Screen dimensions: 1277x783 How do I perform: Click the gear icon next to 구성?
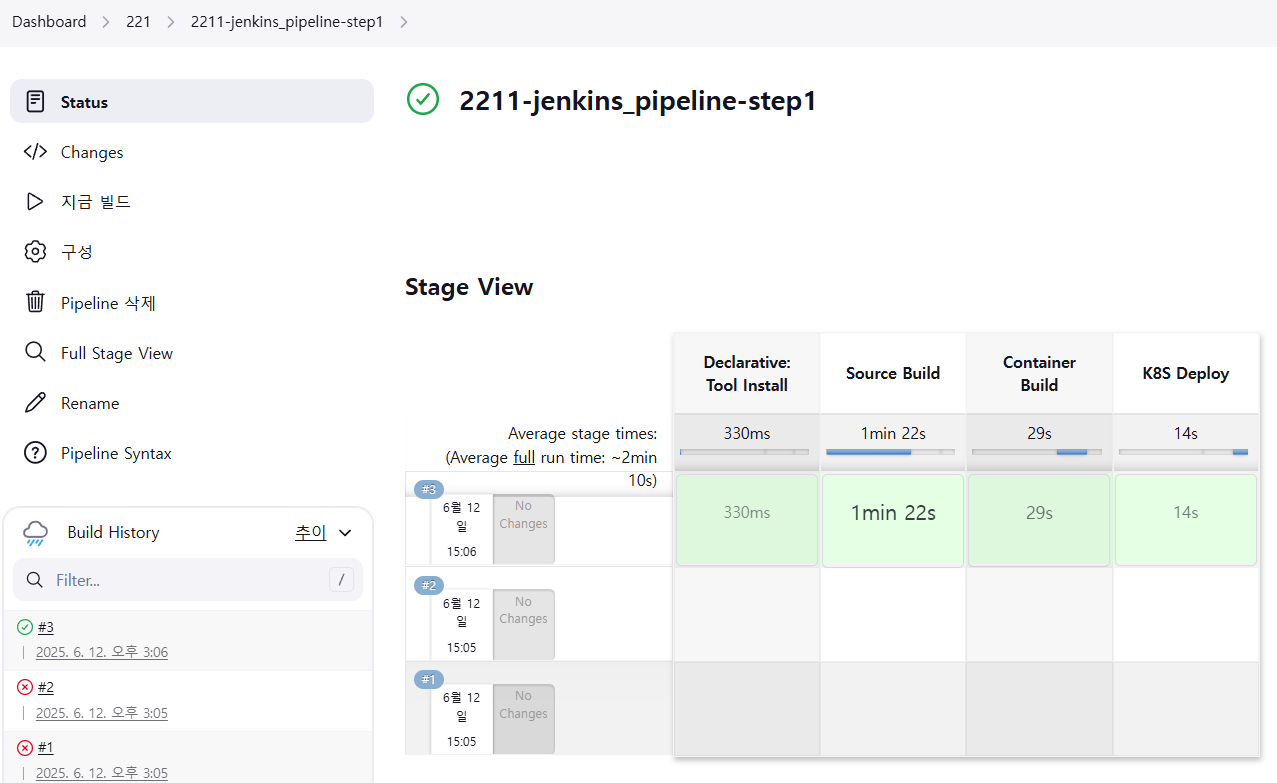coord(35,251)
